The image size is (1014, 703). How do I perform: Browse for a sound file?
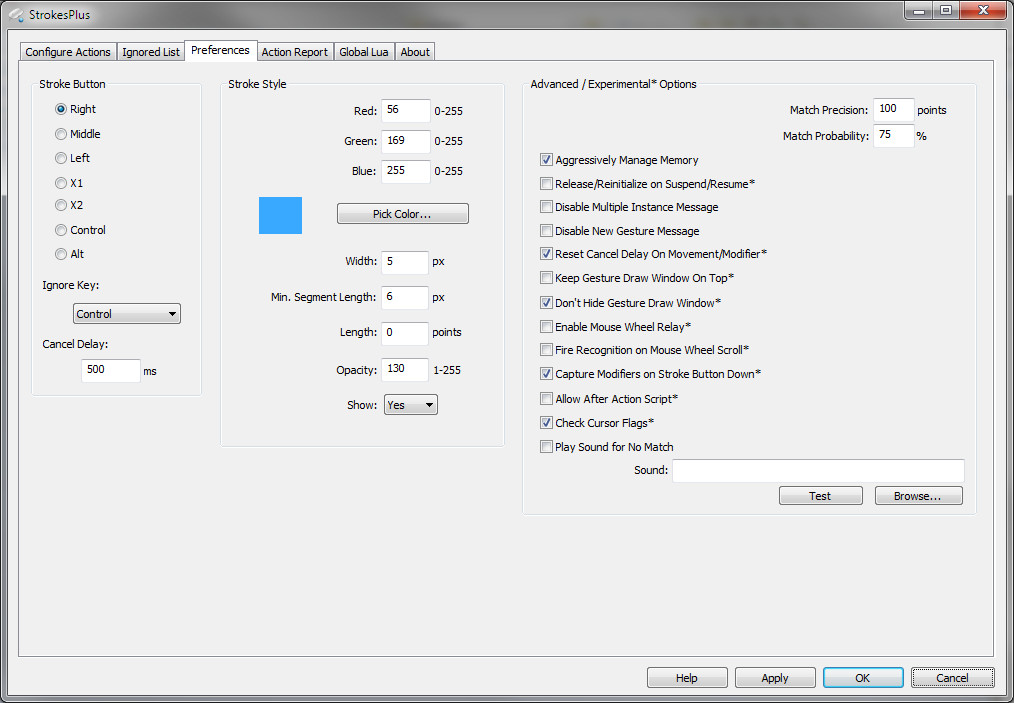pos(918,496)
